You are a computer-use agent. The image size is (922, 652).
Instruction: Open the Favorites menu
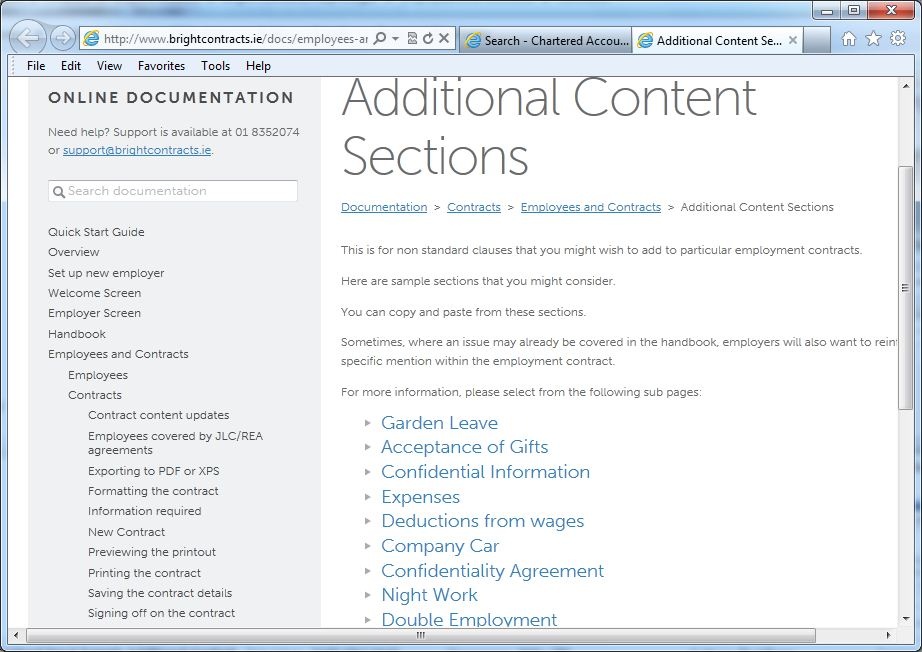[161, 66]
